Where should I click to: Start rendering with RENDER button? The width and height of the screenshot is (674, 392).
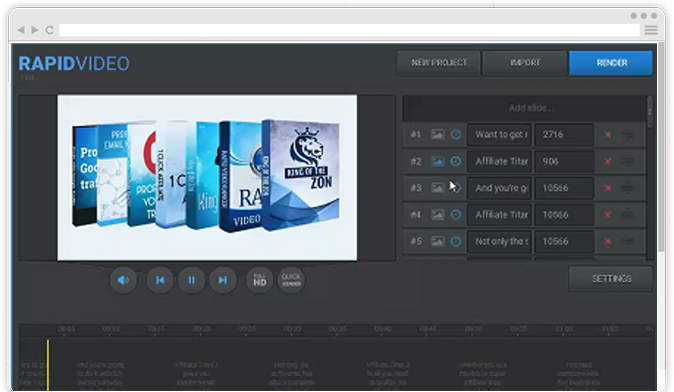coord(611,63)
